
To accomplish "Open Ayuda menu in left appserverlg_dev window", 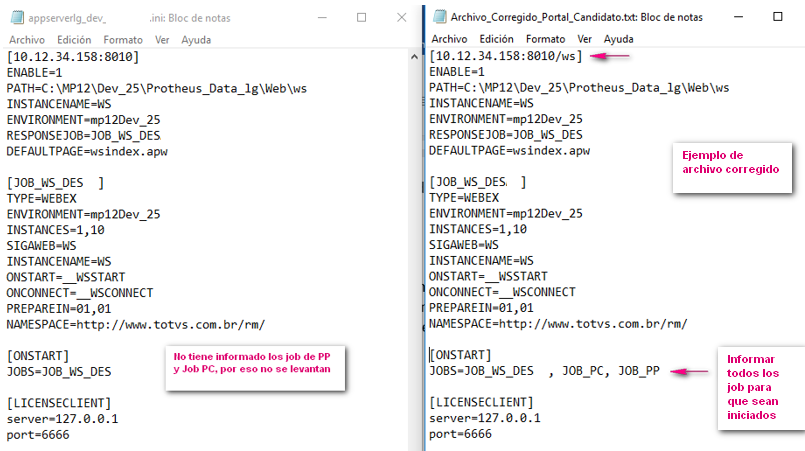I will tap(196, 40).
